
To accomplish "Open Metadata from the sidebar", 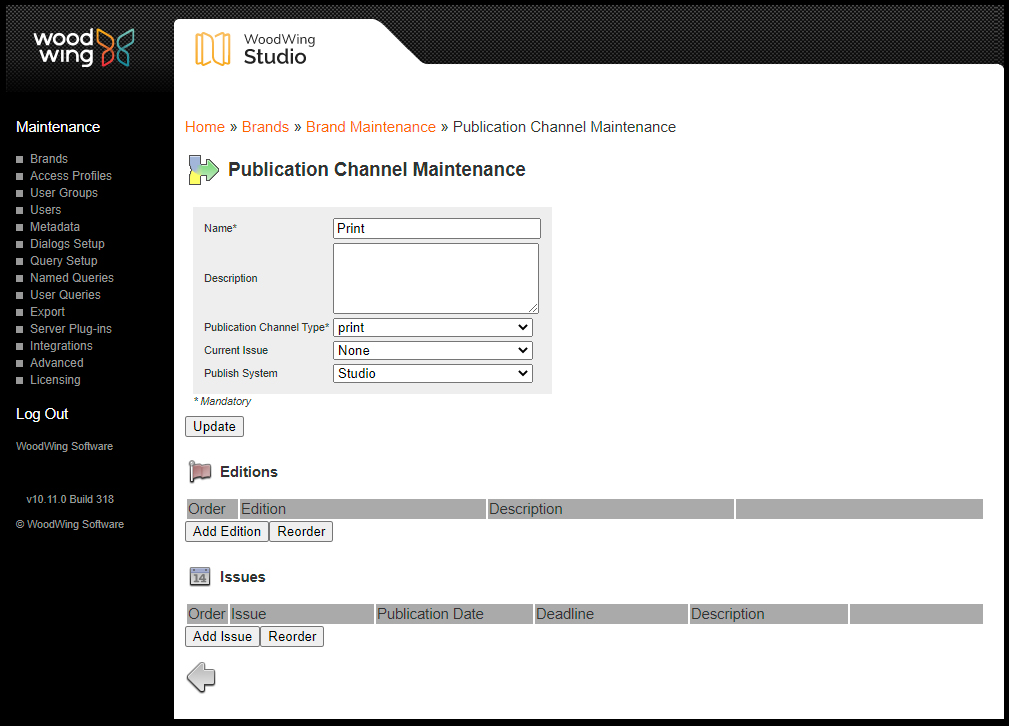I will coord(54,226).
